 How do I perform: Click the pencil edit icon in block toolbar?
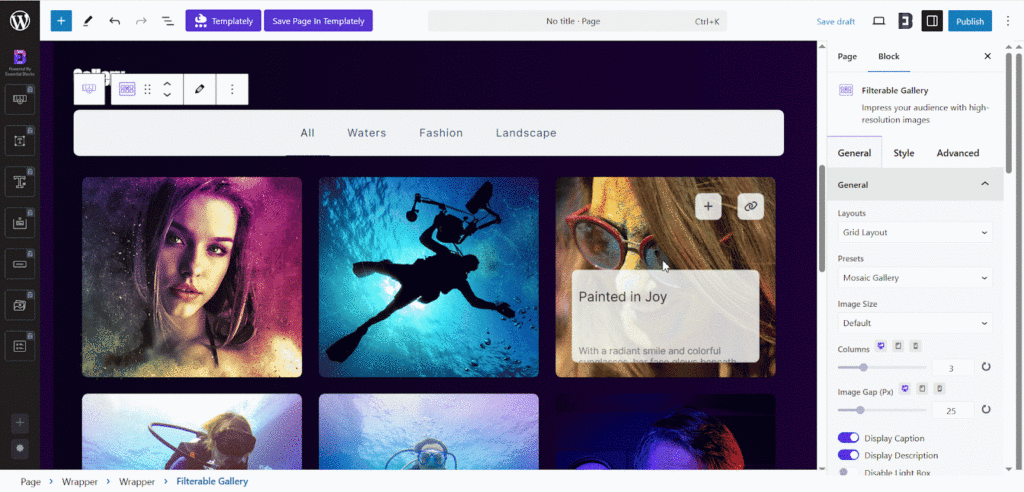click(200, 89)
